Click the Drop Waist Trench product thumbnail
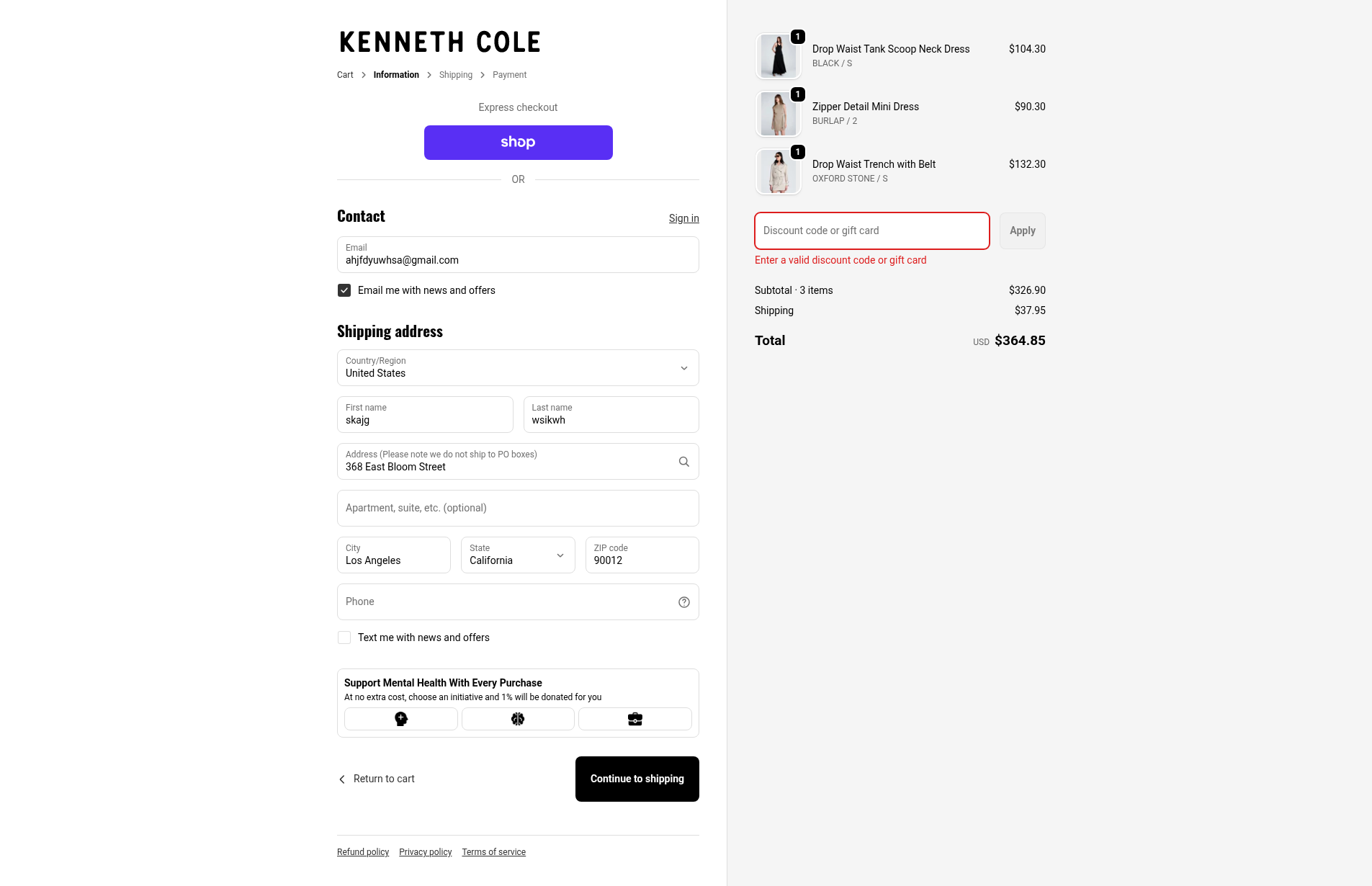Viewport: 1372px width, 886px height. pos(779,171)
